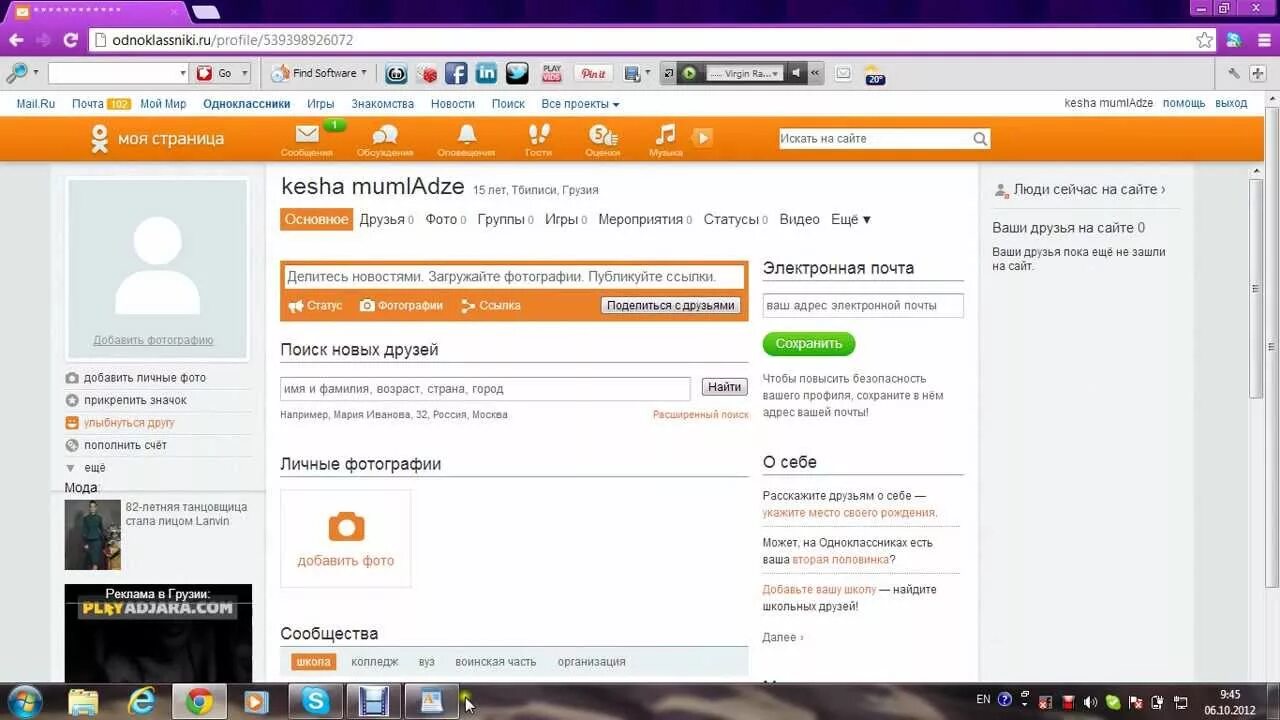1280x720 pixels.
Task: Click the LinkedIn toolbar icon
Action: coord(486,73)
